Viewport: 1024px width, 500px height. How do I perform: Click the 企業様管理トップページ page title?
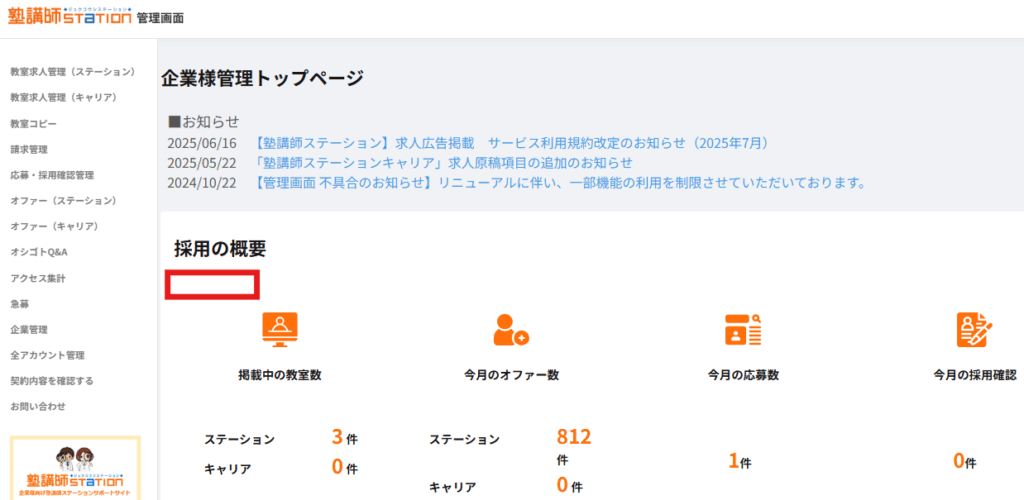click(x=262, y=78)
